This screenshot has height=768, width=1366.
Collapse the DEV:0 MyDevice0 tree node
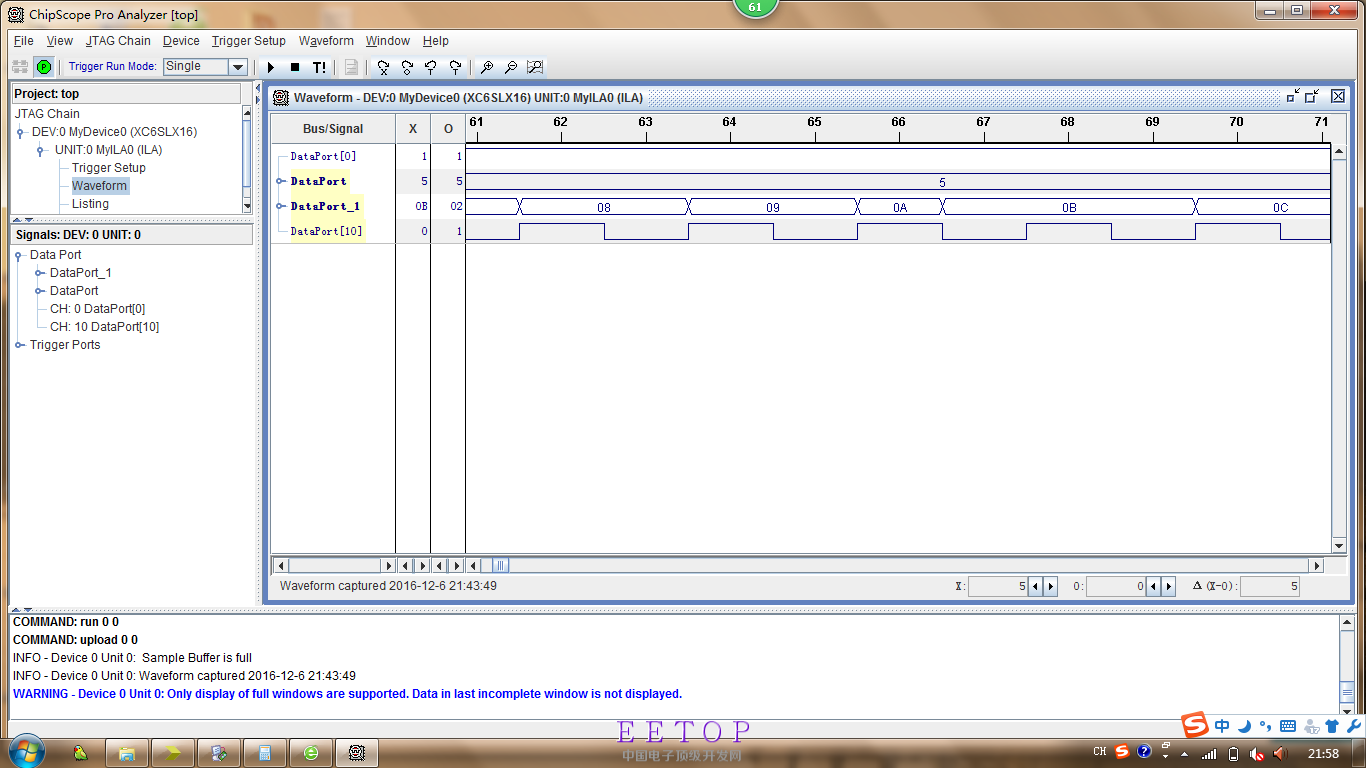coord(21,132)
